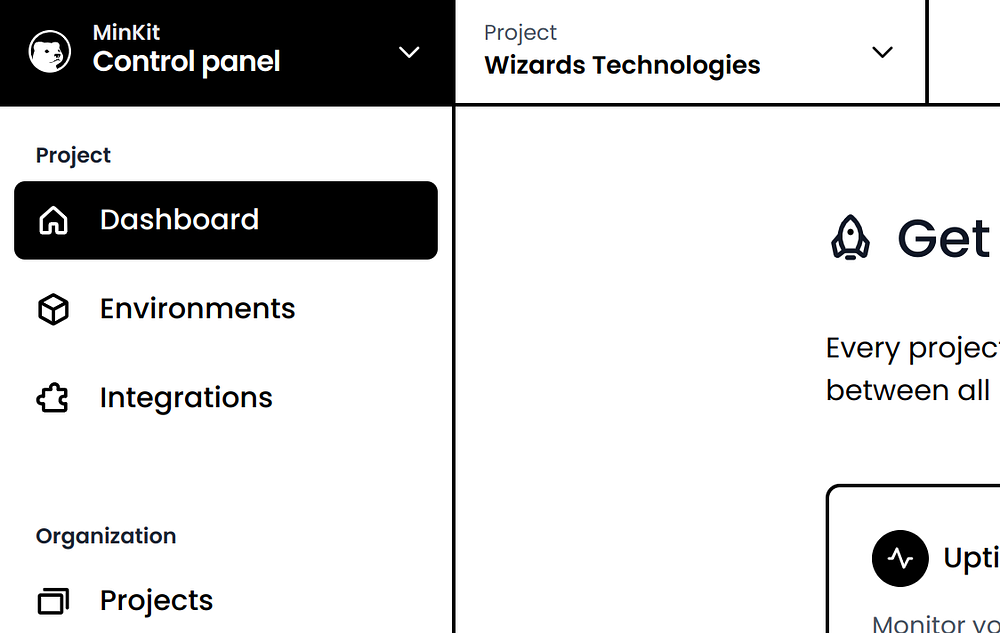Click the Get started heading text

point(944,238)
